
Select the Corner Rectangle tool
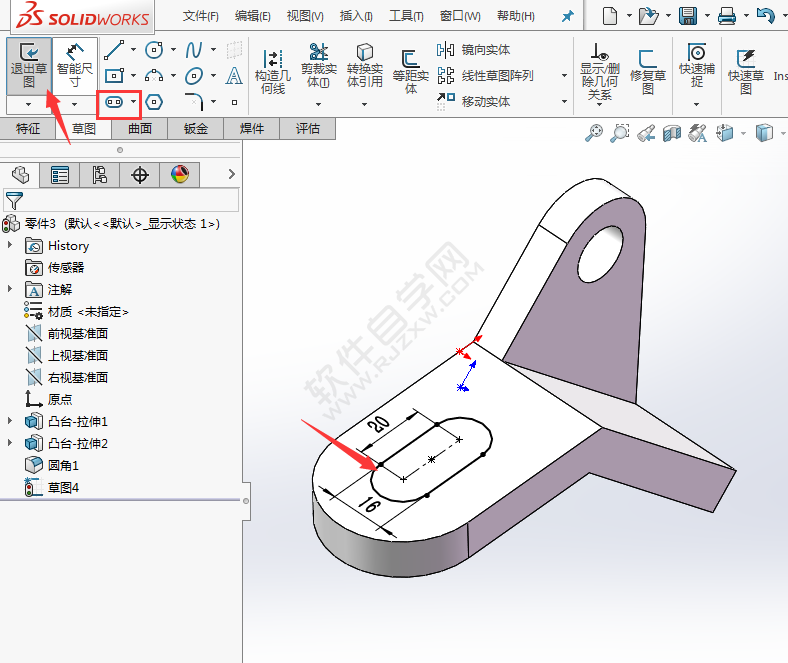tap(114, 76)
